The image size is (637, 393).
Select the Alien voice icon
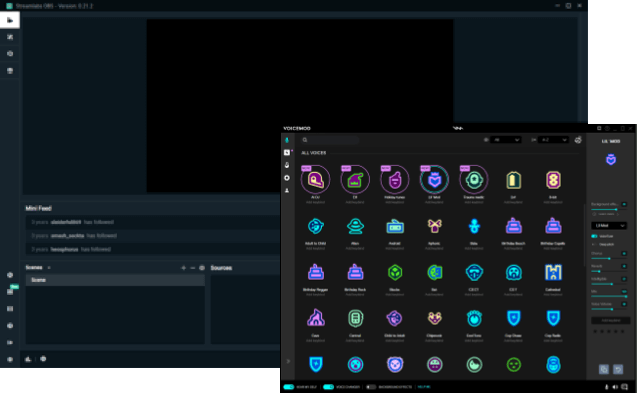tap(355, 226)
